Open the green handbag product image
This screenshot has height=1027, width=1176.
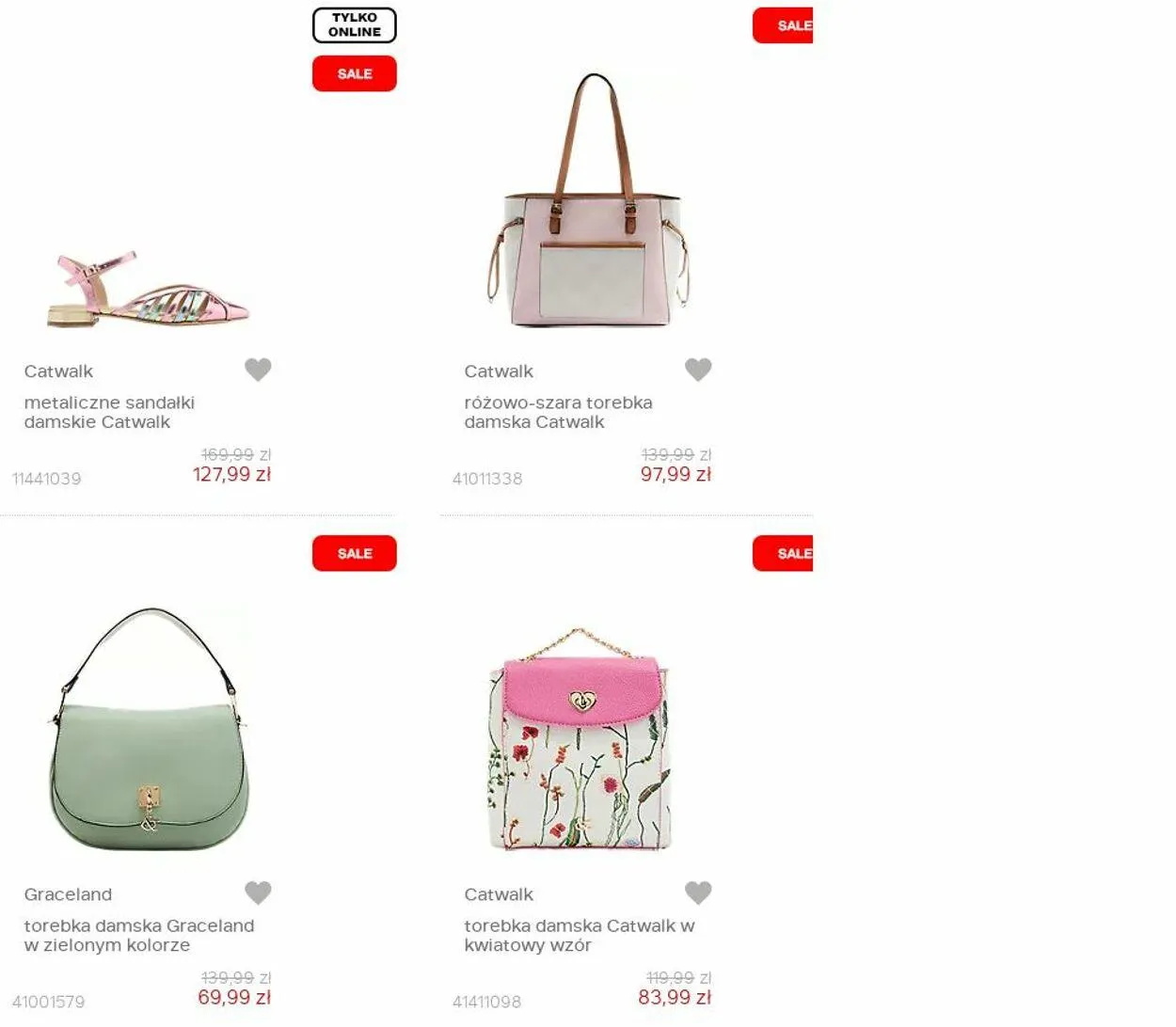tap(148, 729)
